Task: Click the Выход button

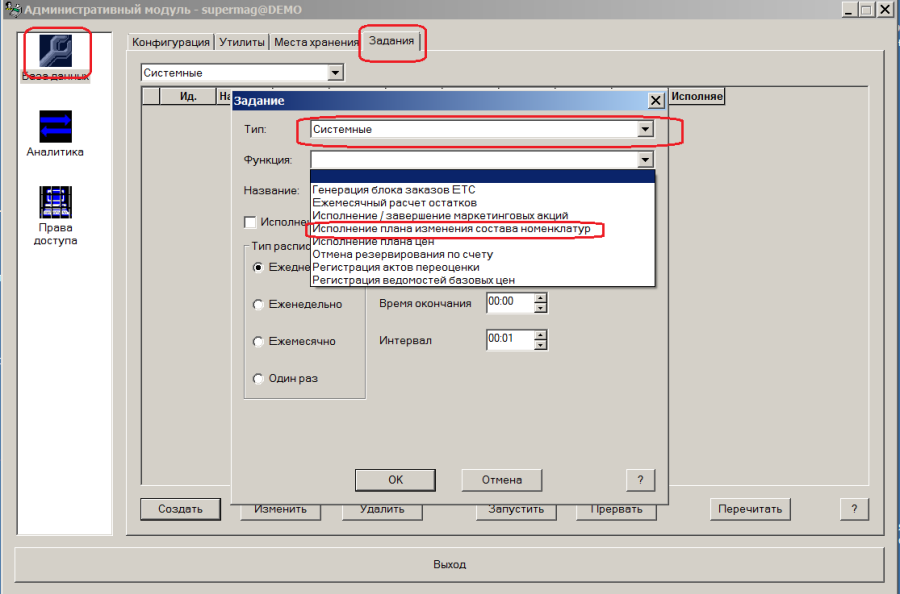Action: point(449,564)
